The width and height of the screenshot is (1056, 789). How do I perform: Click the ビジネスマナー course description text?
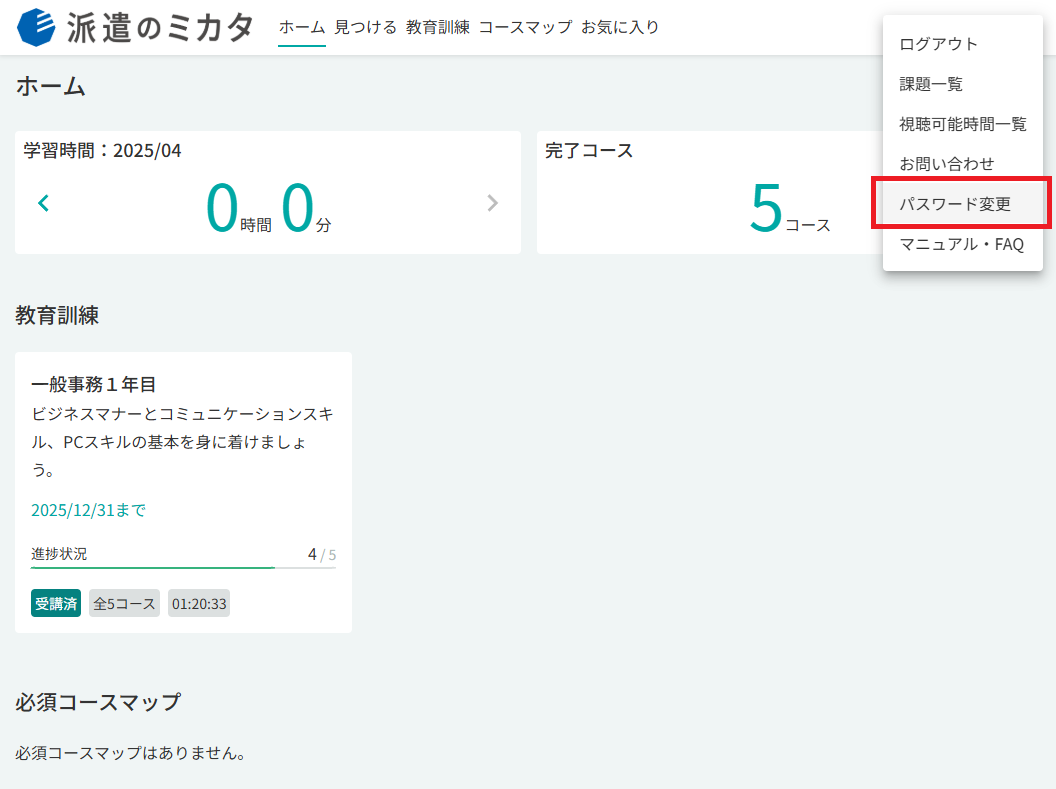coord(183,442)
